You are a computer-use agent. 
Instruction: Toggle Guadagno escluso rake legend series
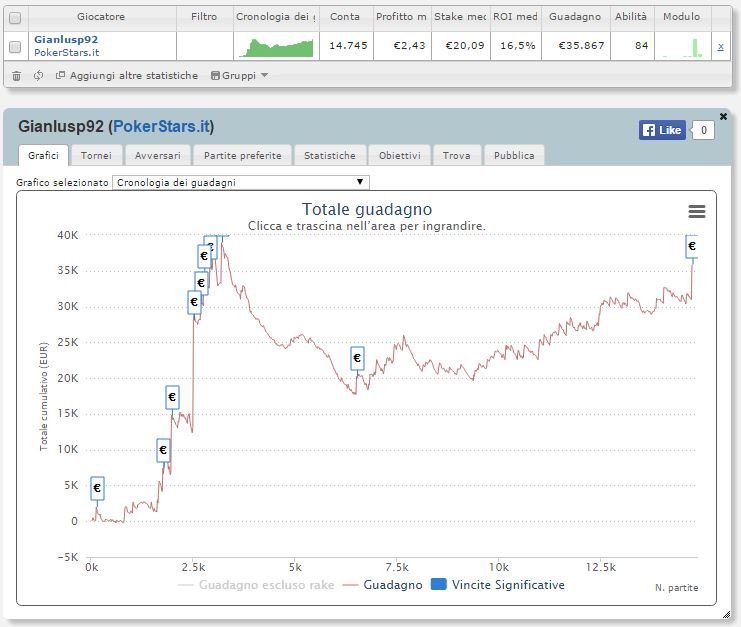(256, 585)
